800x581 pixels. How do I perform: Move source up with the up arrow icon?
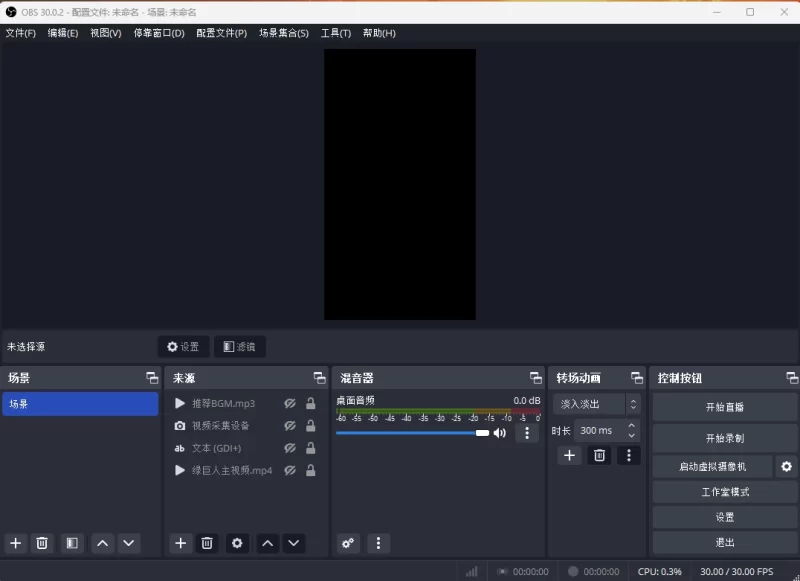tap(268, 543)
